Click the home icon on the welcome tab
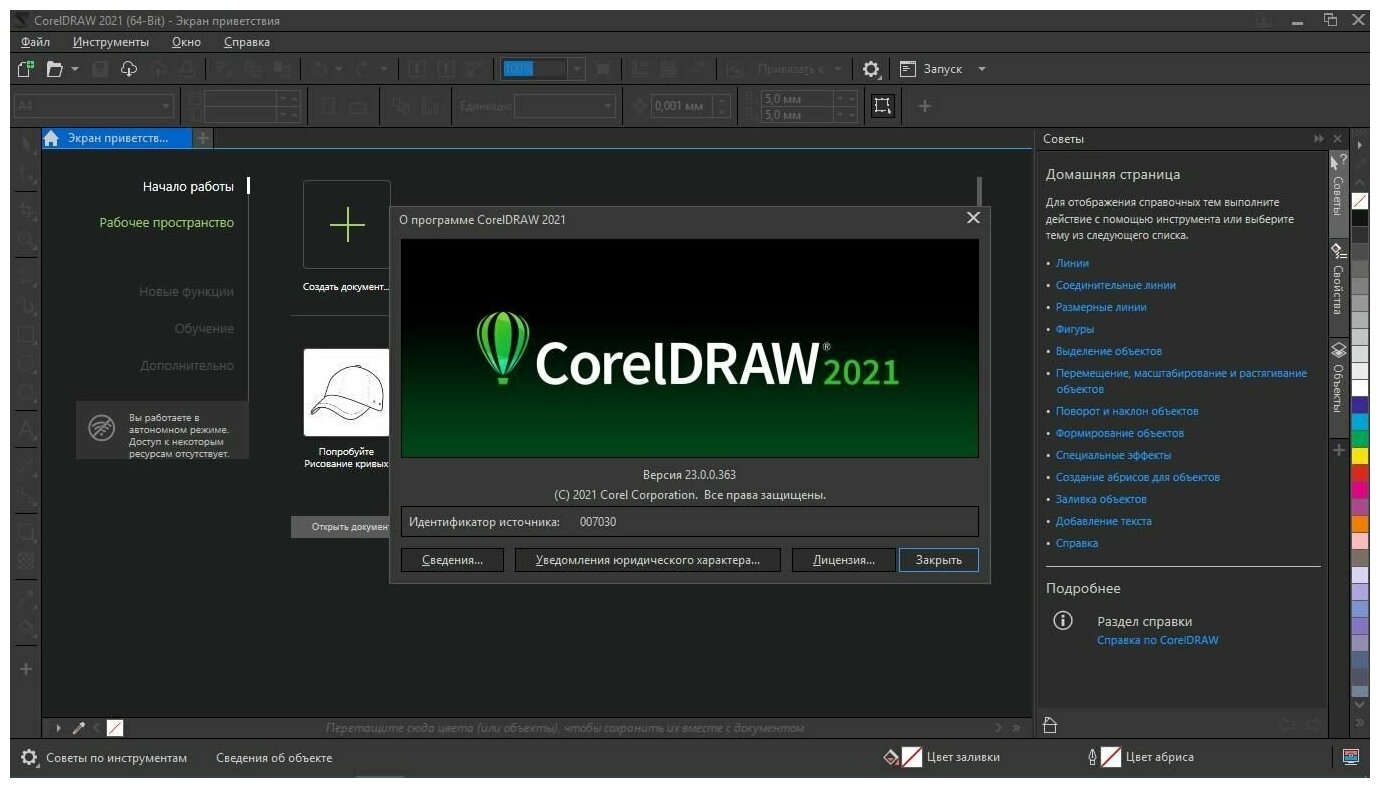The width and height of the screenshot is (1380, 788). [x=52, y=139]
